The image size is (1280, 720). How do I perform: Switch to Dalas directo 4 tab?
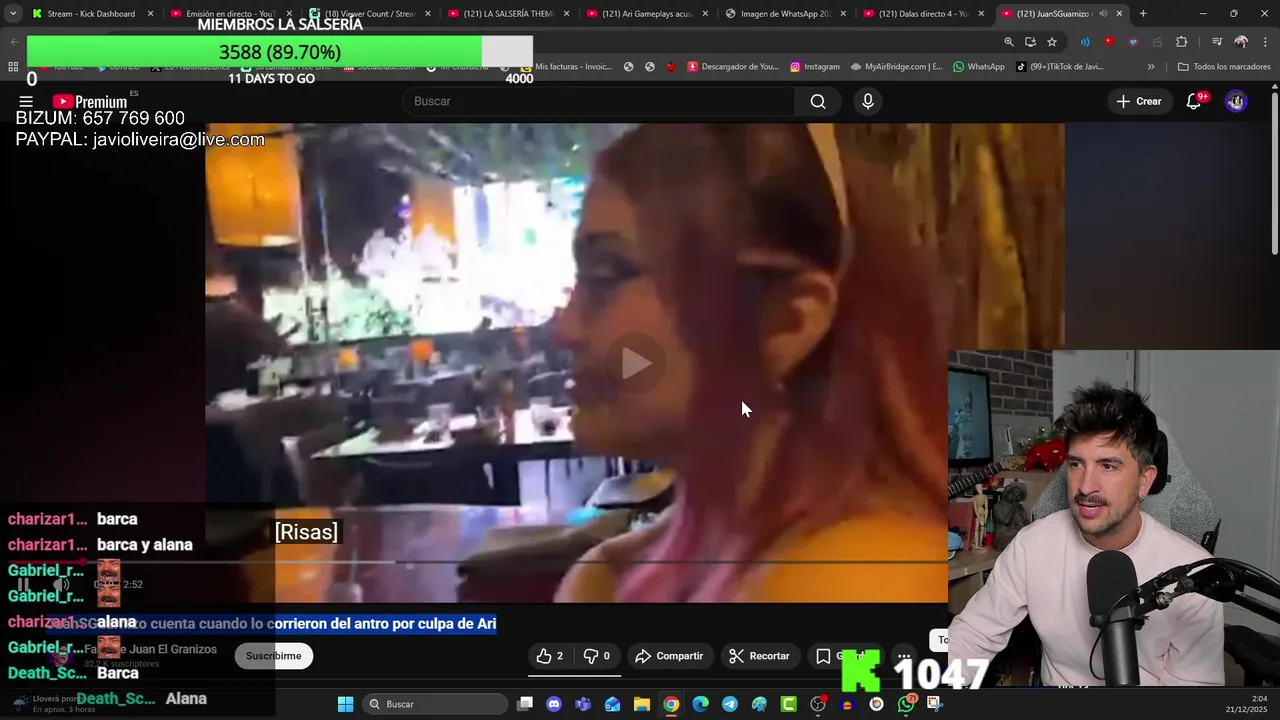click(923, 14)
